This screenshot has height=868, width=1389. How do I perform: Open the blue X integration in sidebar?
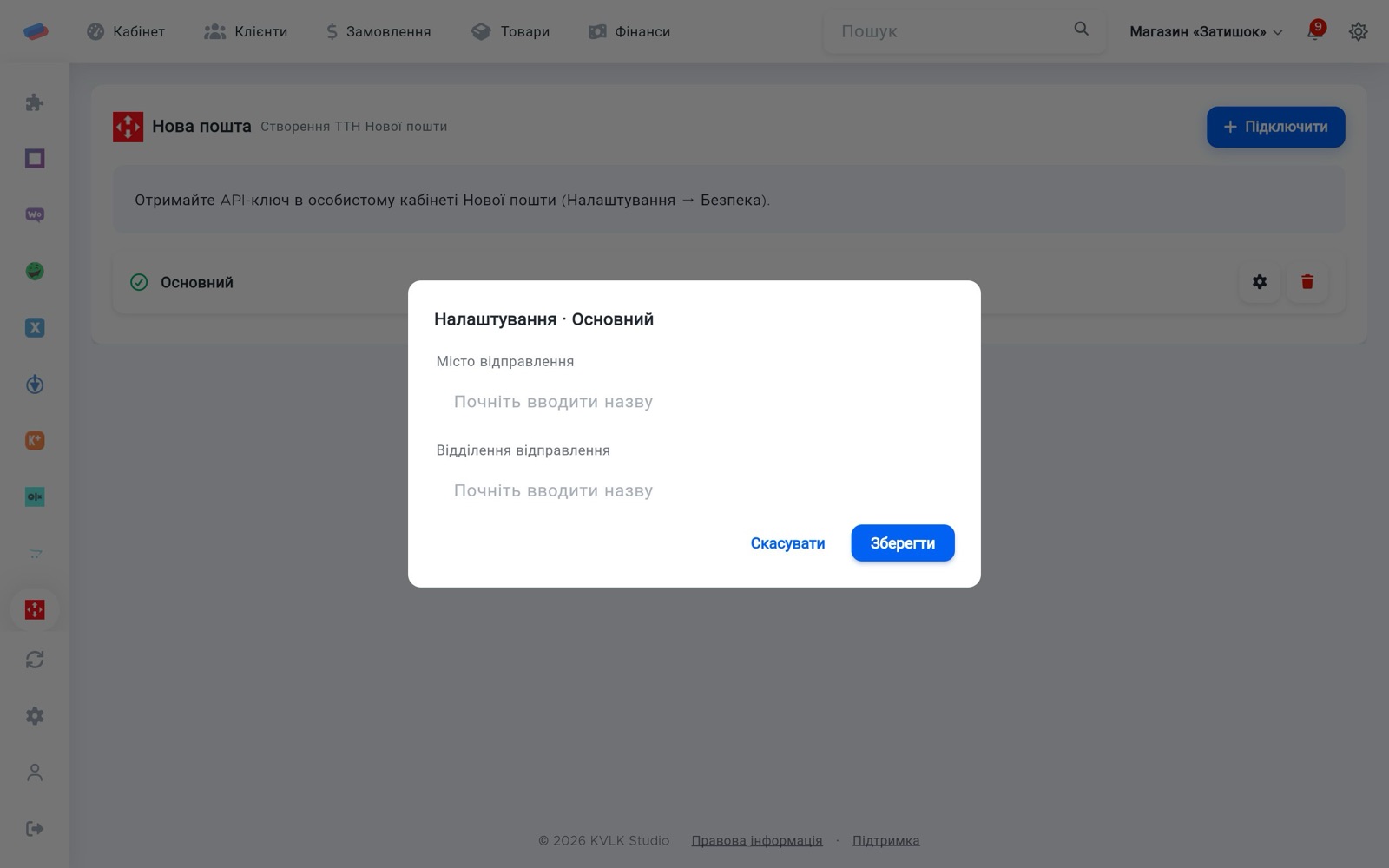pyautogui.click(x=35, y=328)
